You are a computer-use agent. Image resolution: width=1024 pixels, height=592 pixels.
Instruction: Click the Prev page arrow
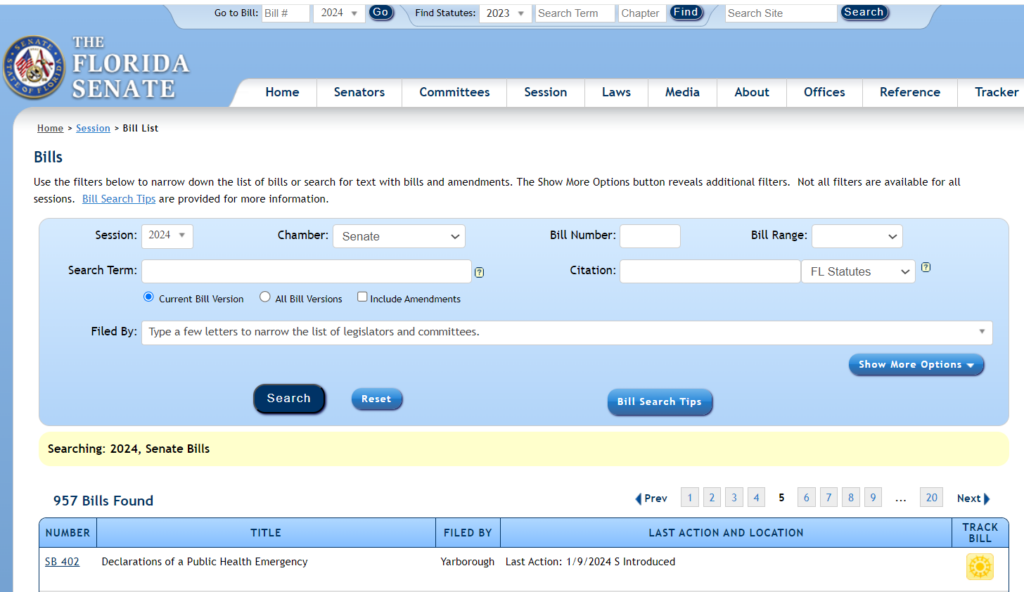[x=651, y=499]
